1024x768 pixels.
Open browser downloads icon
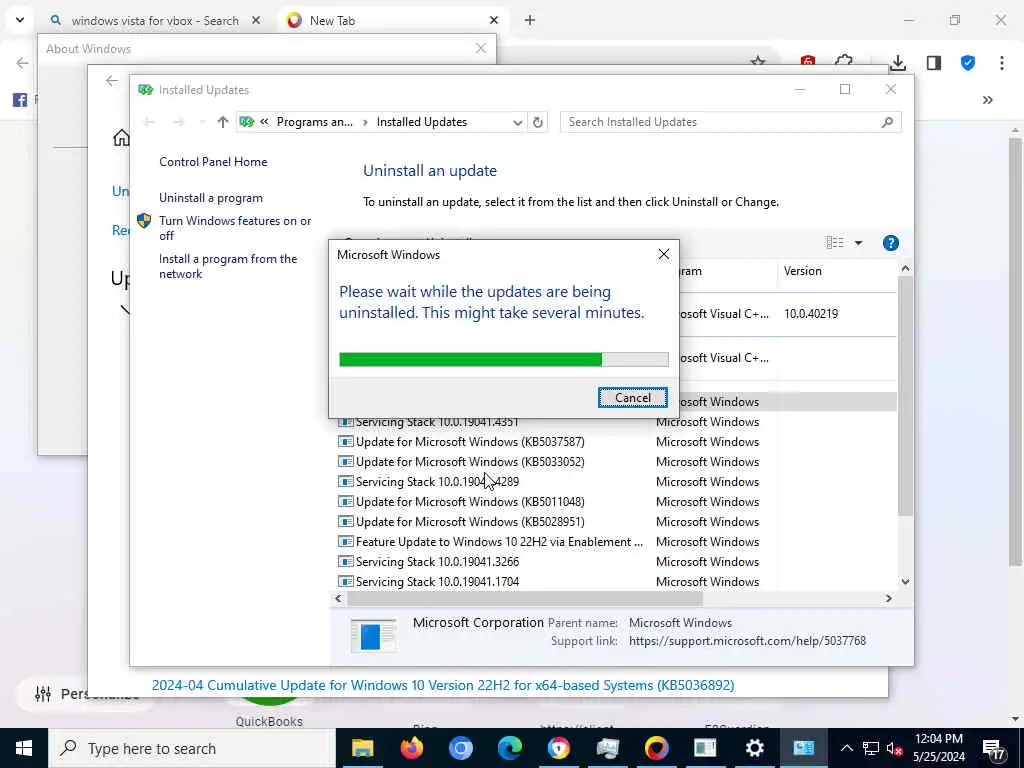click(x=898, y=63)
